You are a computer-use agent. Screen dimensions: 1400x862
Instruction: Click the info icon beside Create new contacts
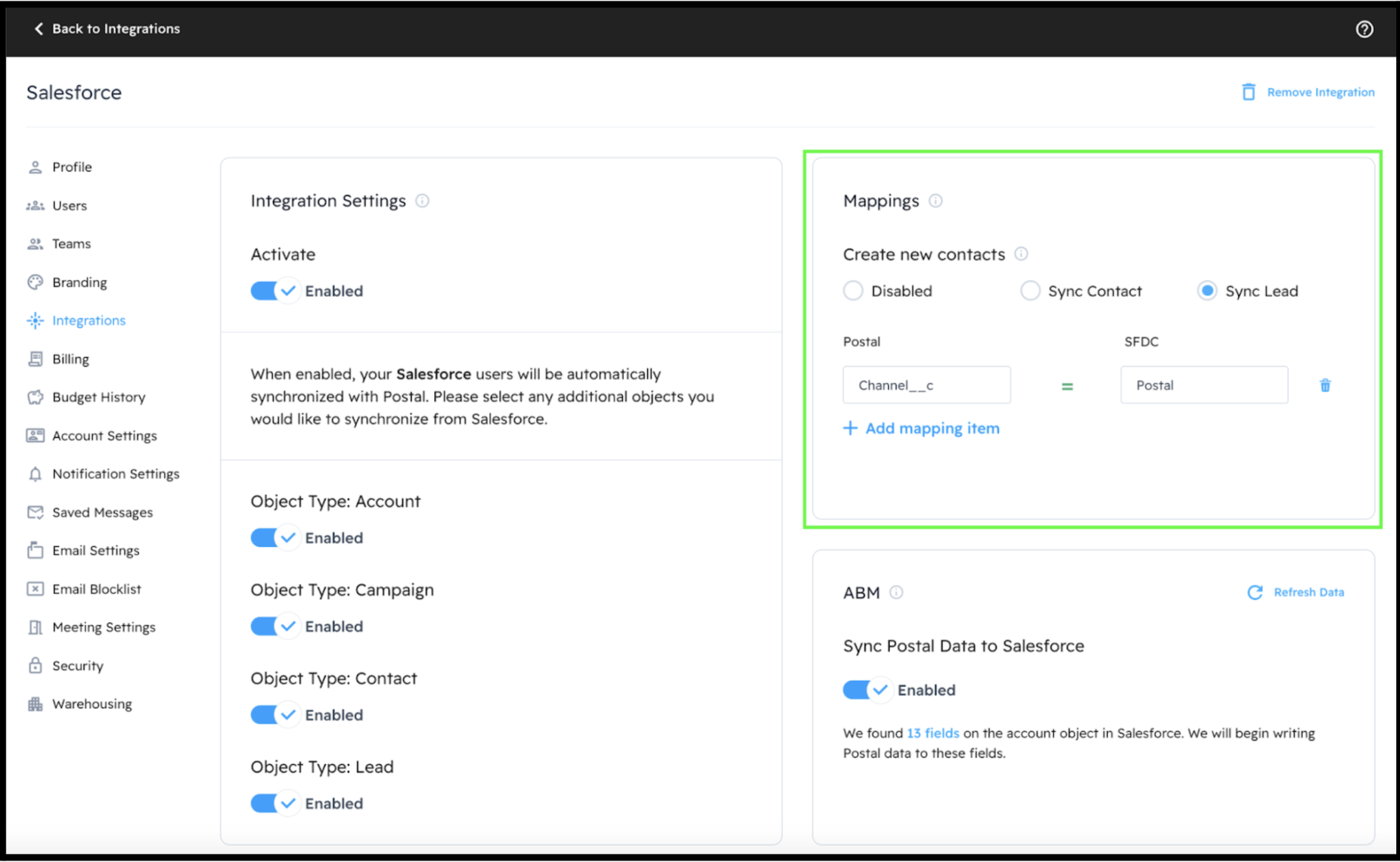[x=1021, y=254]
